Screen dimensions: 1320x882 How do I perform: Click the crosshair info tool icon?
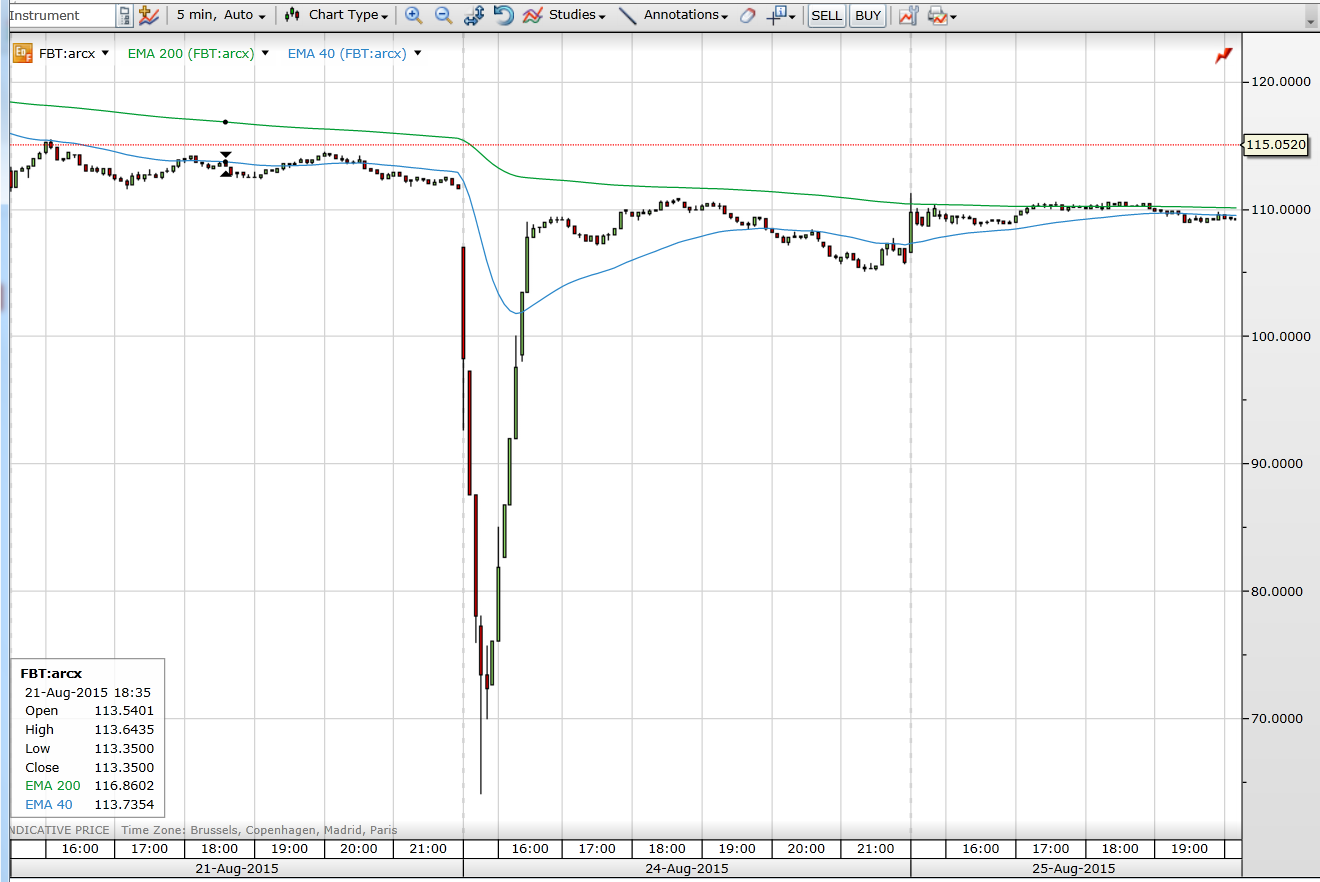tap(777, 15)
